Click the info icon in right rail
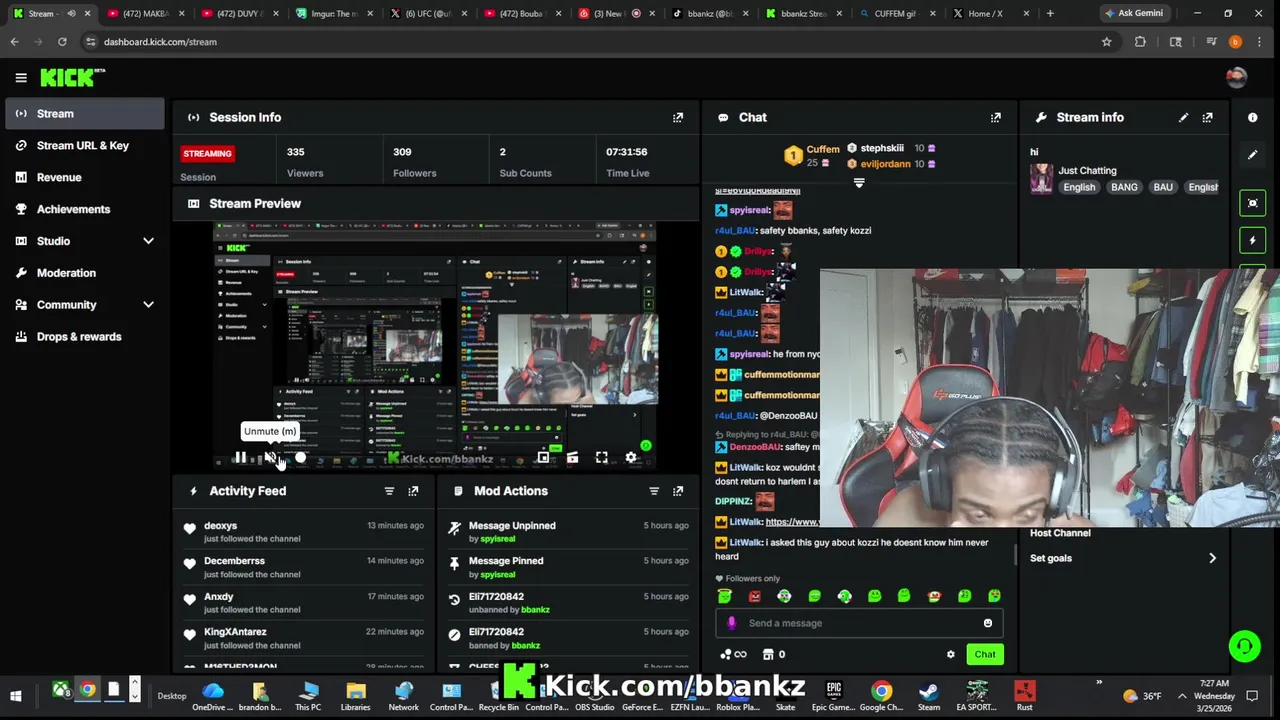 (1252, 117)
